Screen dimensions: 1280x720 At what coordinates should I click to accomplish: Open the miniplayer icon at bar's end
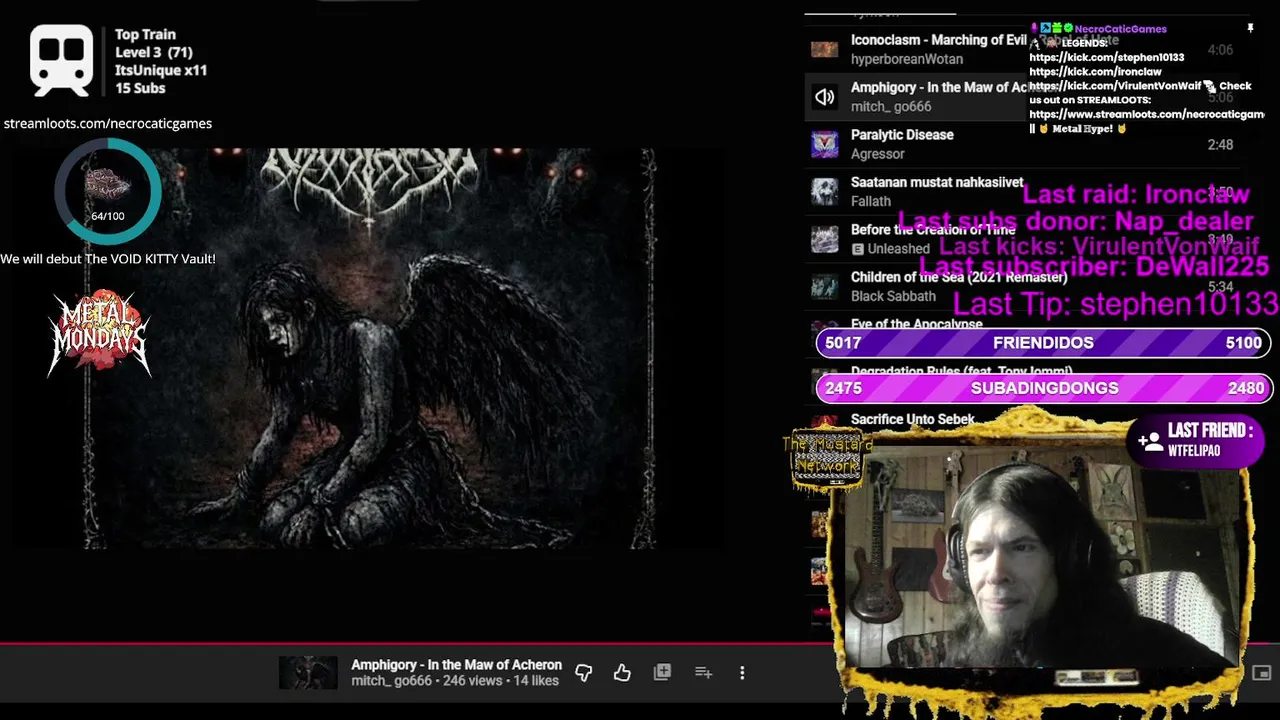click(x=1261, y=673)
